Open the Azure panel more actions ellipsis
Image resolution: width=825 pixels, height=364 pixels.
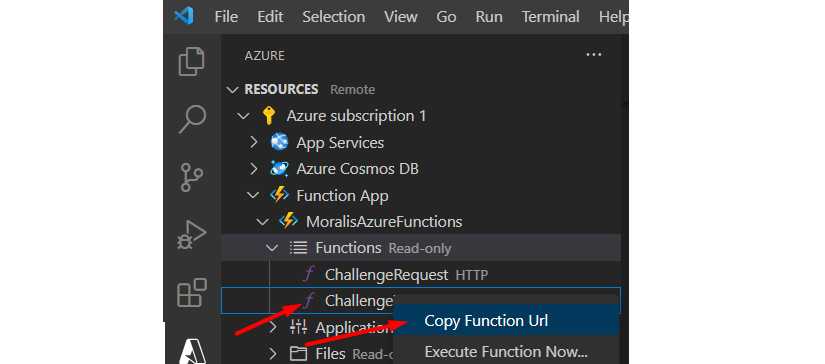click(593, 55)
